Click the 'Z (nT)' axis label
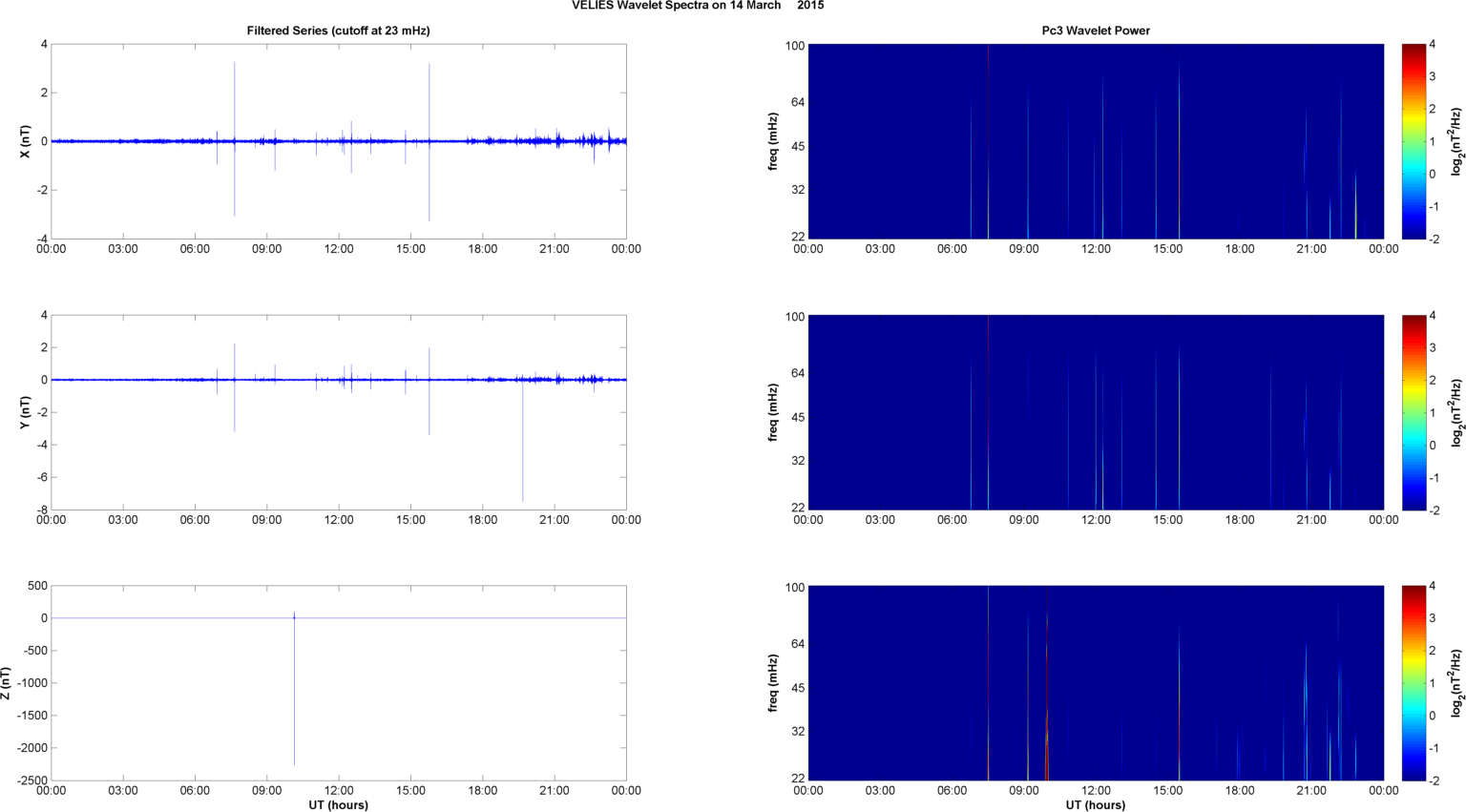Screen dimensions: 1466x812 [7, 683]
